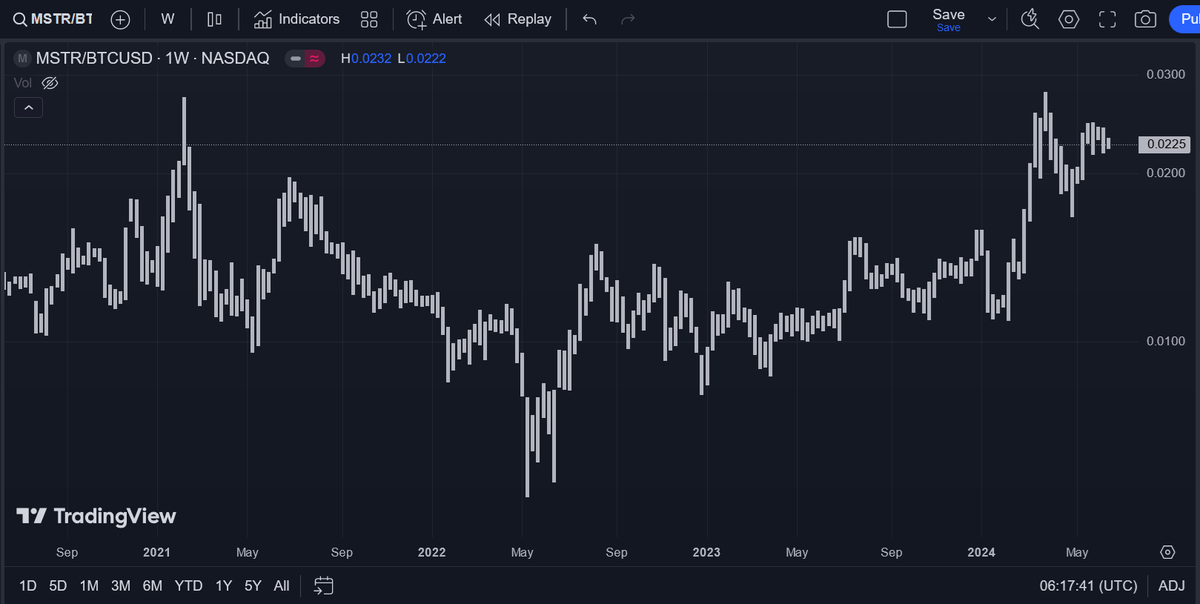Screen dimensions: 1200x604
Task: Undo the last chart action
Action: pos(590,19)
